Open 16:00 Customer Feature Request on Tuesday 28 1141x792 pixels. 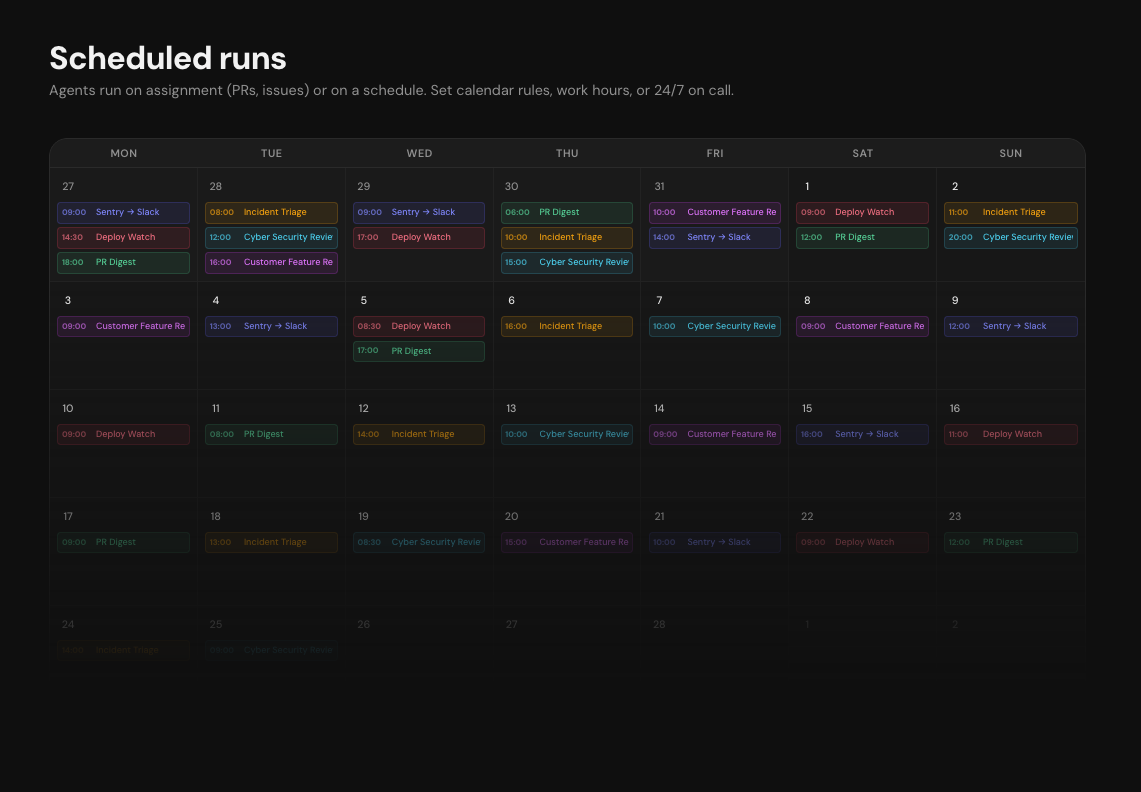pyautogui.click(x=271, y=262)
